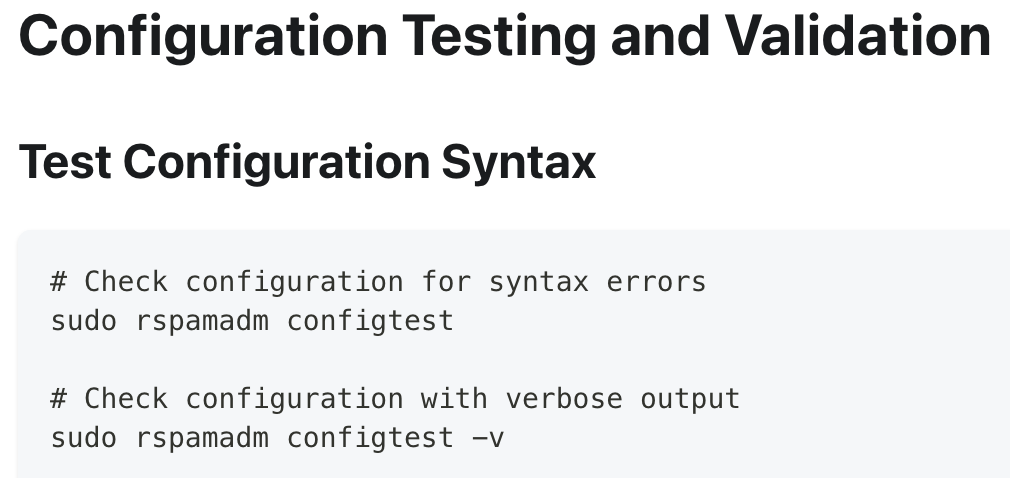Click the "# Check configuration with verbose output" comment
The height and width of the screenshot is (478, 1010).
pyautogui.click(x=395, y=398)
